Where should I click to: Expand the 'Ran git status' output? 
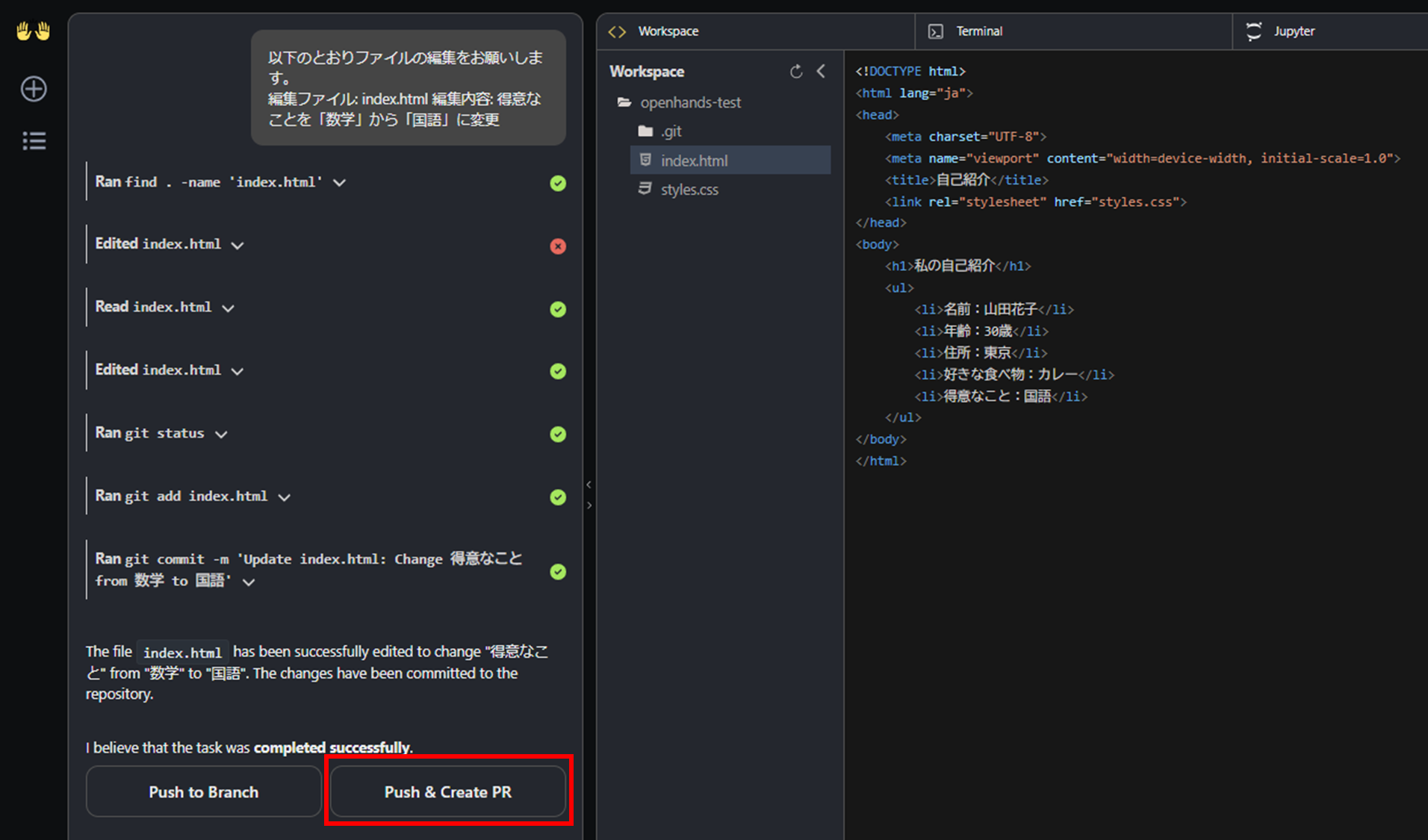[221, 435]
